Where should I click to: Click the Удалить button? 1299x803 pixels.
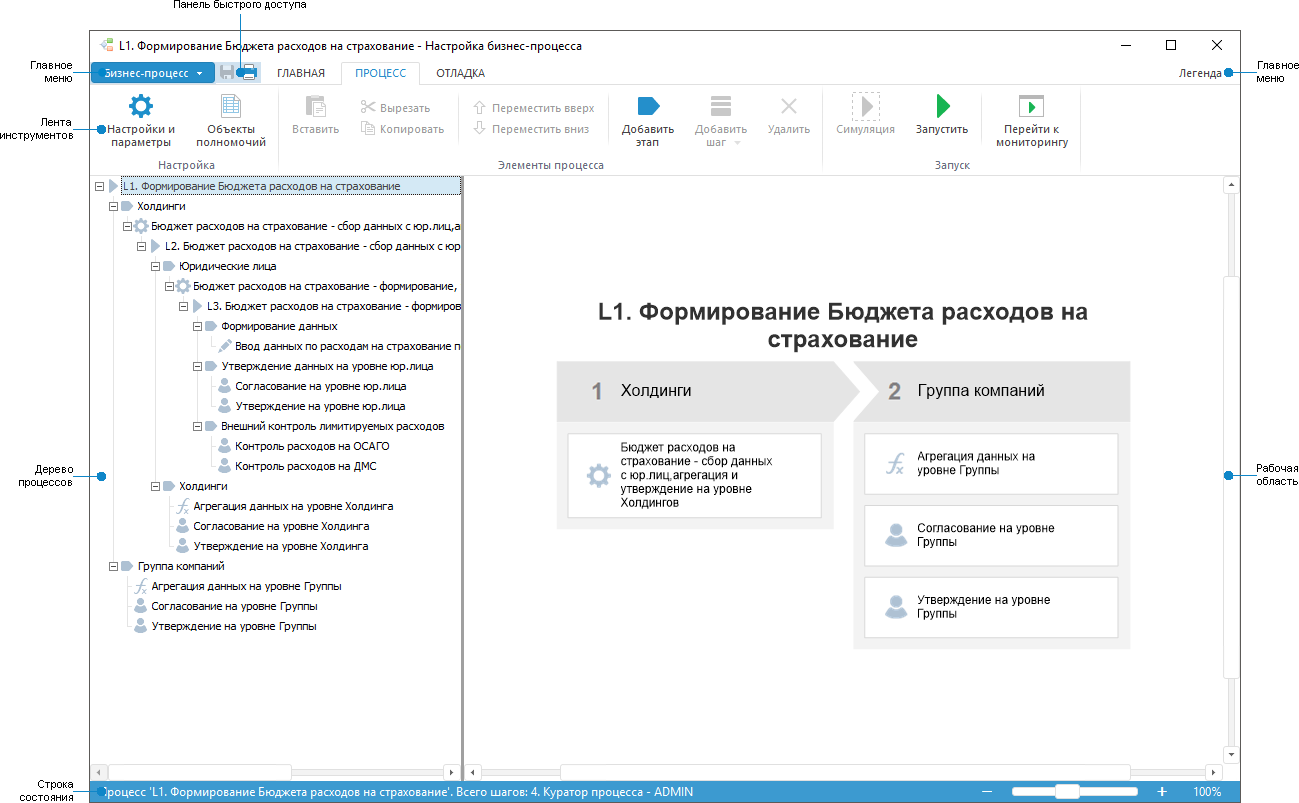789,122
